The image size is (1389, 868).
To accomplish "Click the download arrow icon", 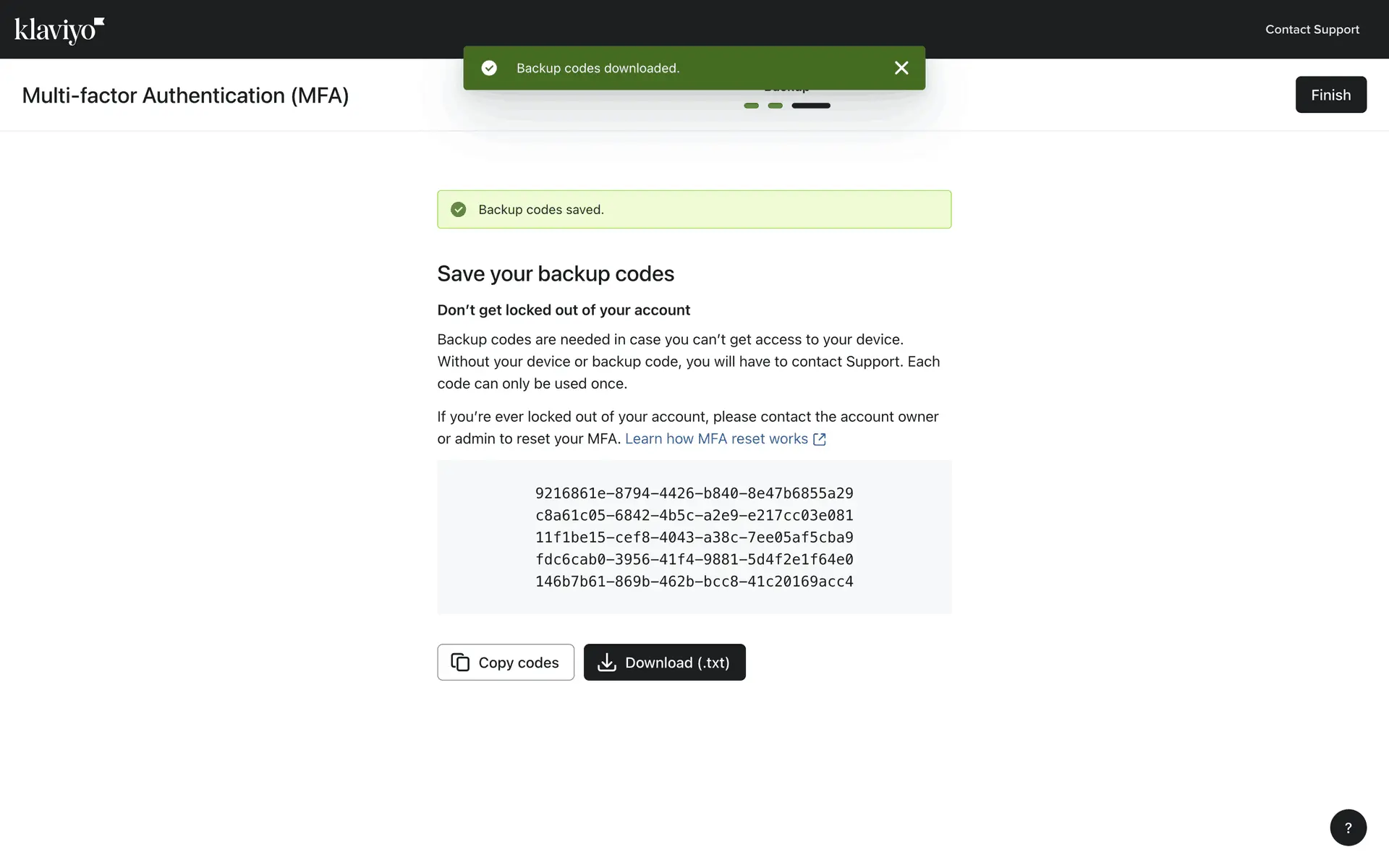I will tap(606, 663).
